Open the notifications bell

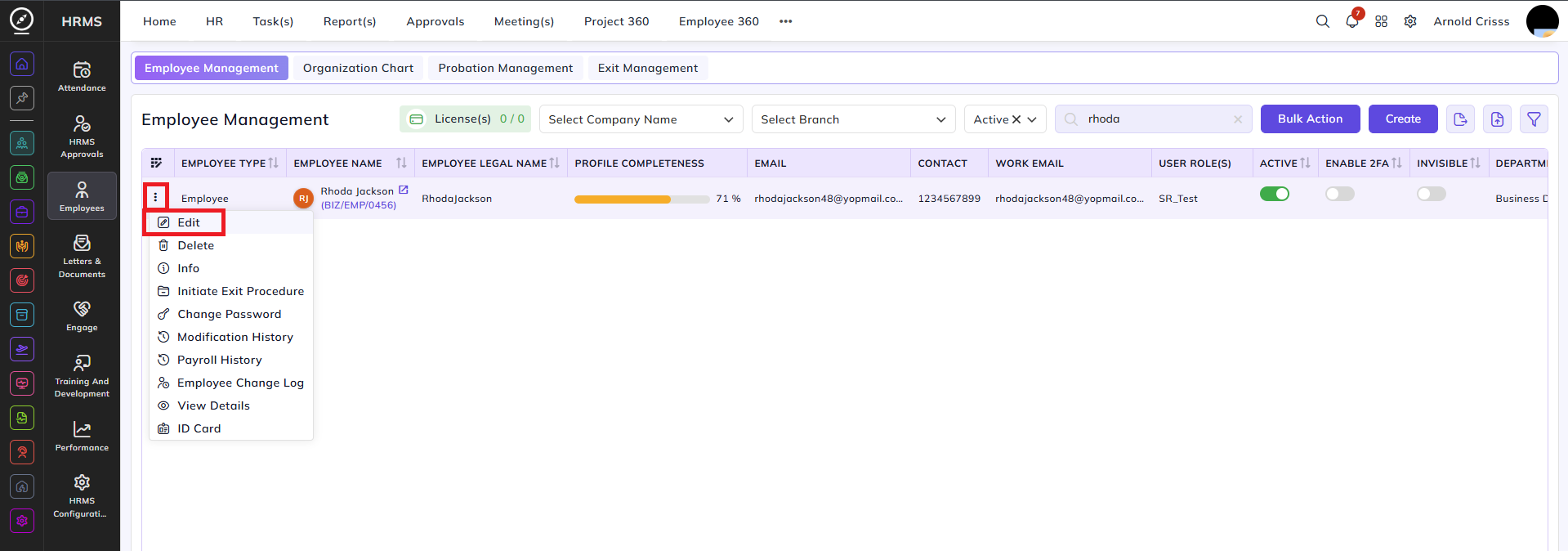click(1351, 21)
